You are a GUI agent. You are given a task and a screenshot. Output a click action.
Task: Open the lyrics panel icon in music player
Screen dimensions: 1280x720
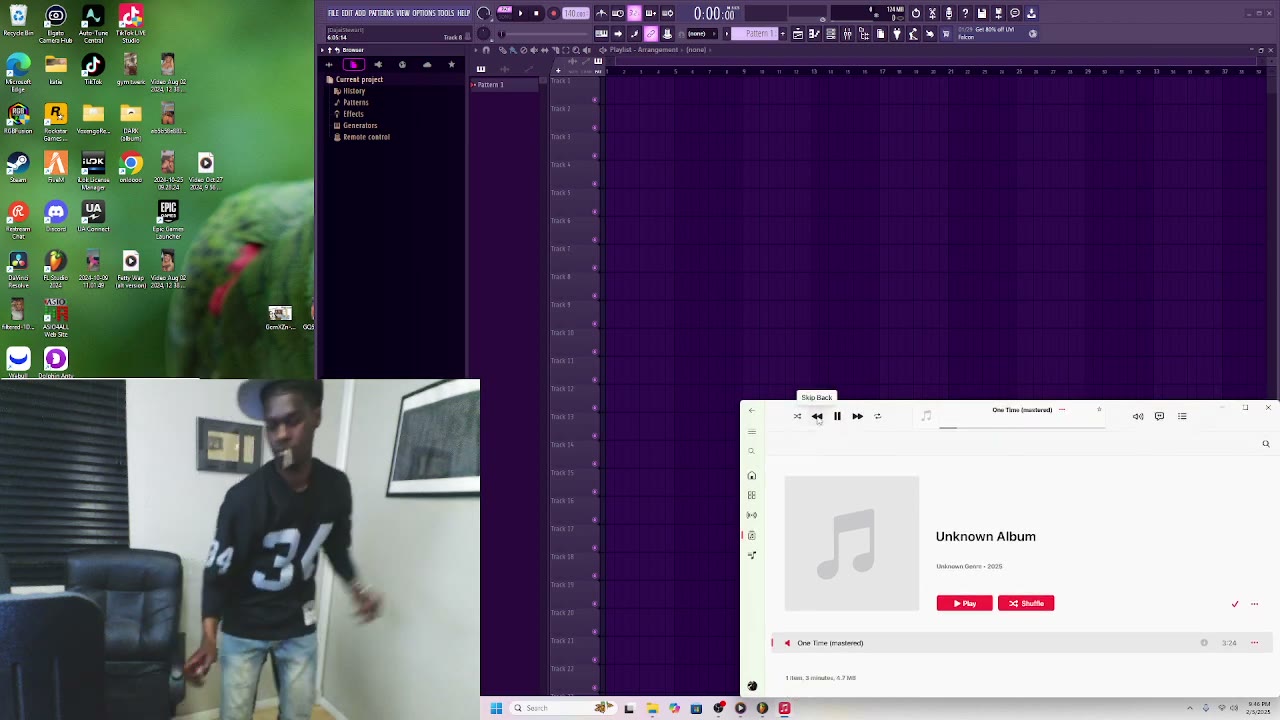[x=1159, y=416]
